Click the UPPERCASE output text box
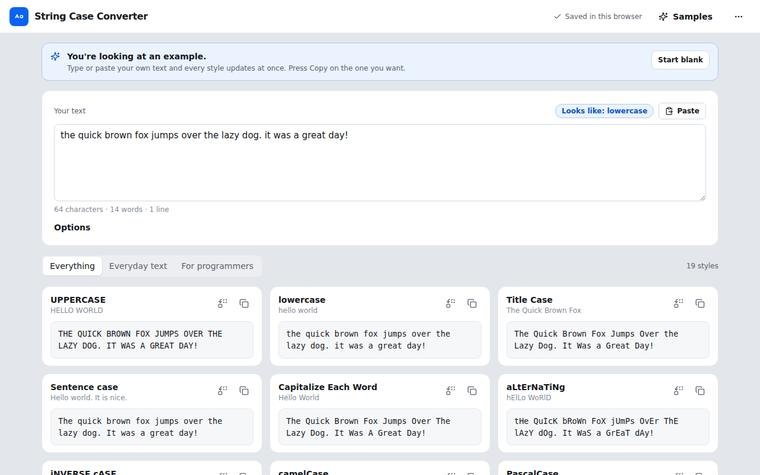760x475 pixels. click(x=152, y=340)
